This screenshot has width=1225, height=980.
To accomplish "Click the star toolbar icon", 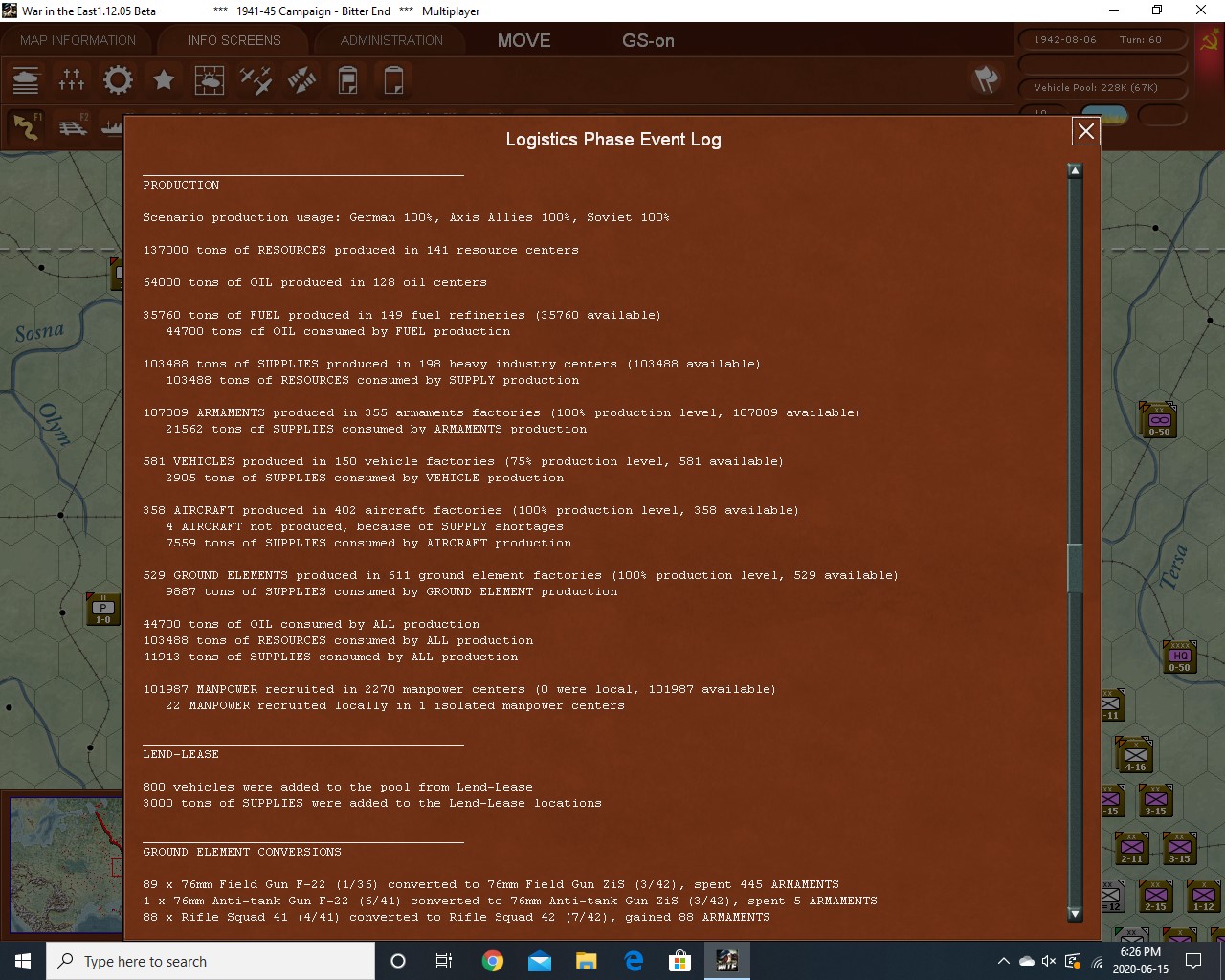I will 164,79.
